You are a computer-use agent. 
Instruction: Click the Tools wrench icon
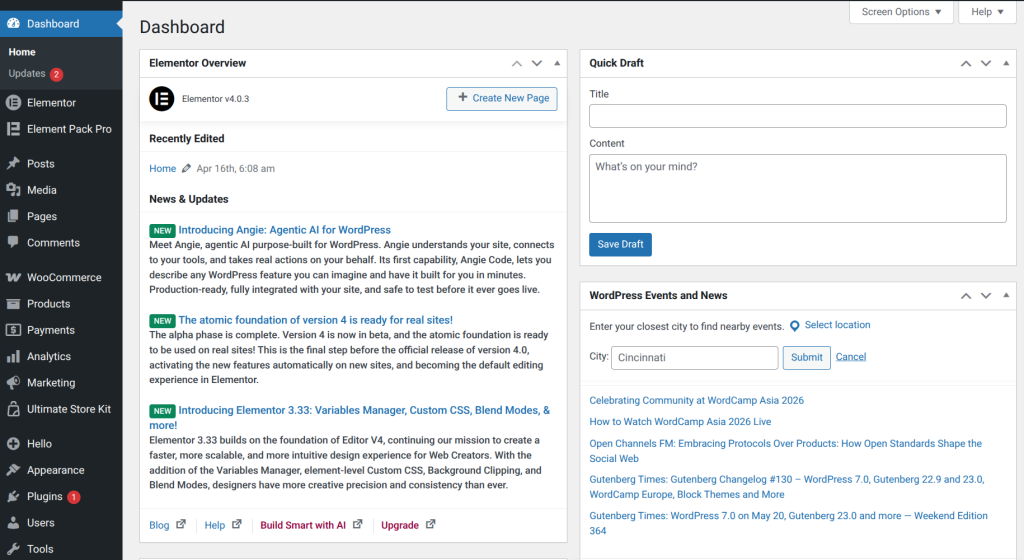click(x=13, y=549)
